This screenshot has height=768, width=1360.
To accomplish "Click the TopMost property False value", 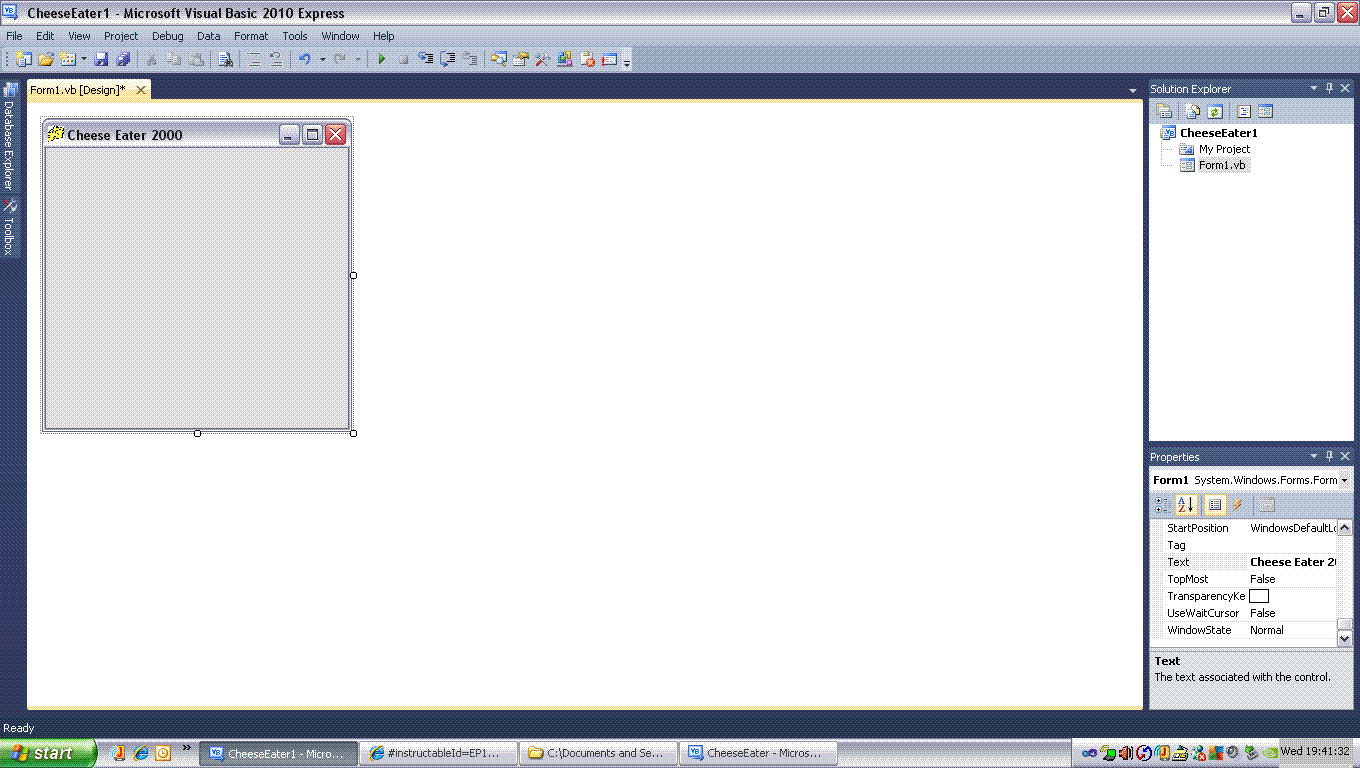I will click(x=1292, y=579).
